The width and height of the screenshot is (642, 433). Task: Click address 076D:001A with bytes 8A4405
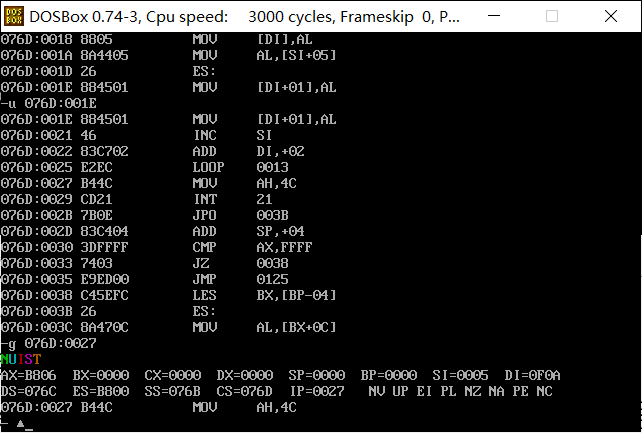click(x=64, y=55)
